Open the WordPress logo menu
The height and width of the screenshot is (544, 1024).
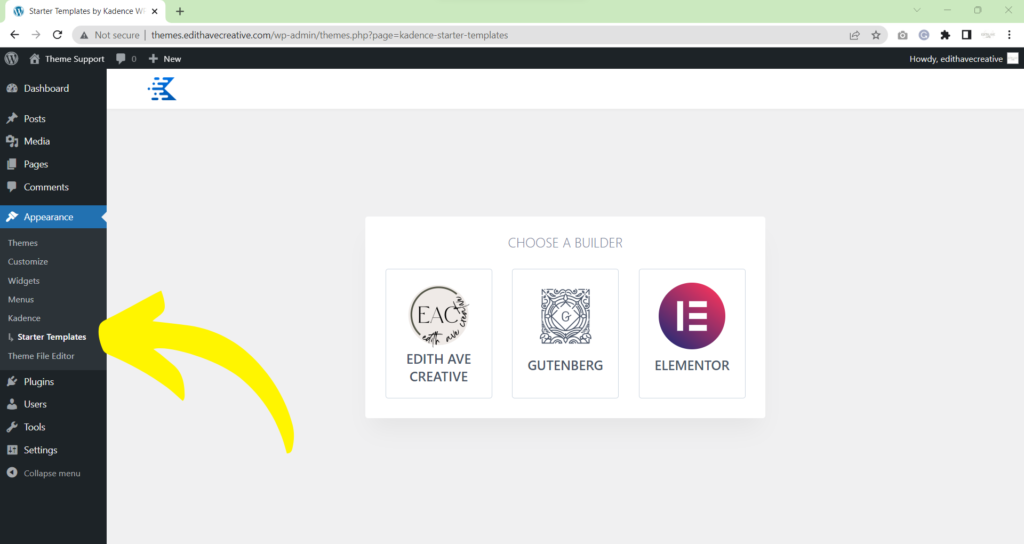click(x=12, y=59)
